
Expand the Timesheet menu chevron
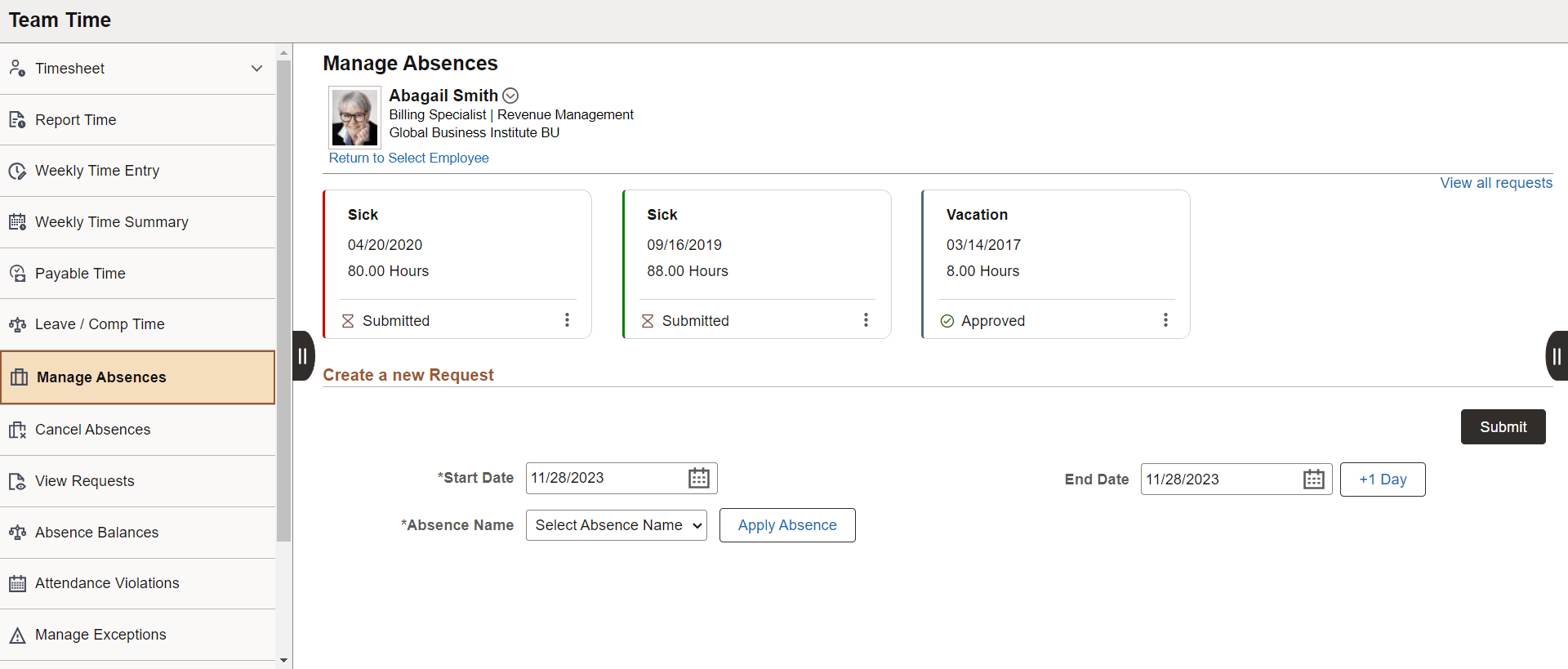tap(256, 69)
